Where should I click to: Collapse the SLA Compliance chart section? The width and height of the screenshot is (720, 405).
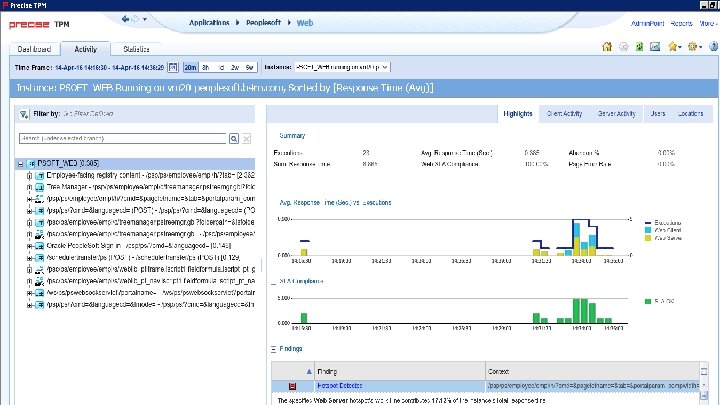pos(273,281)
